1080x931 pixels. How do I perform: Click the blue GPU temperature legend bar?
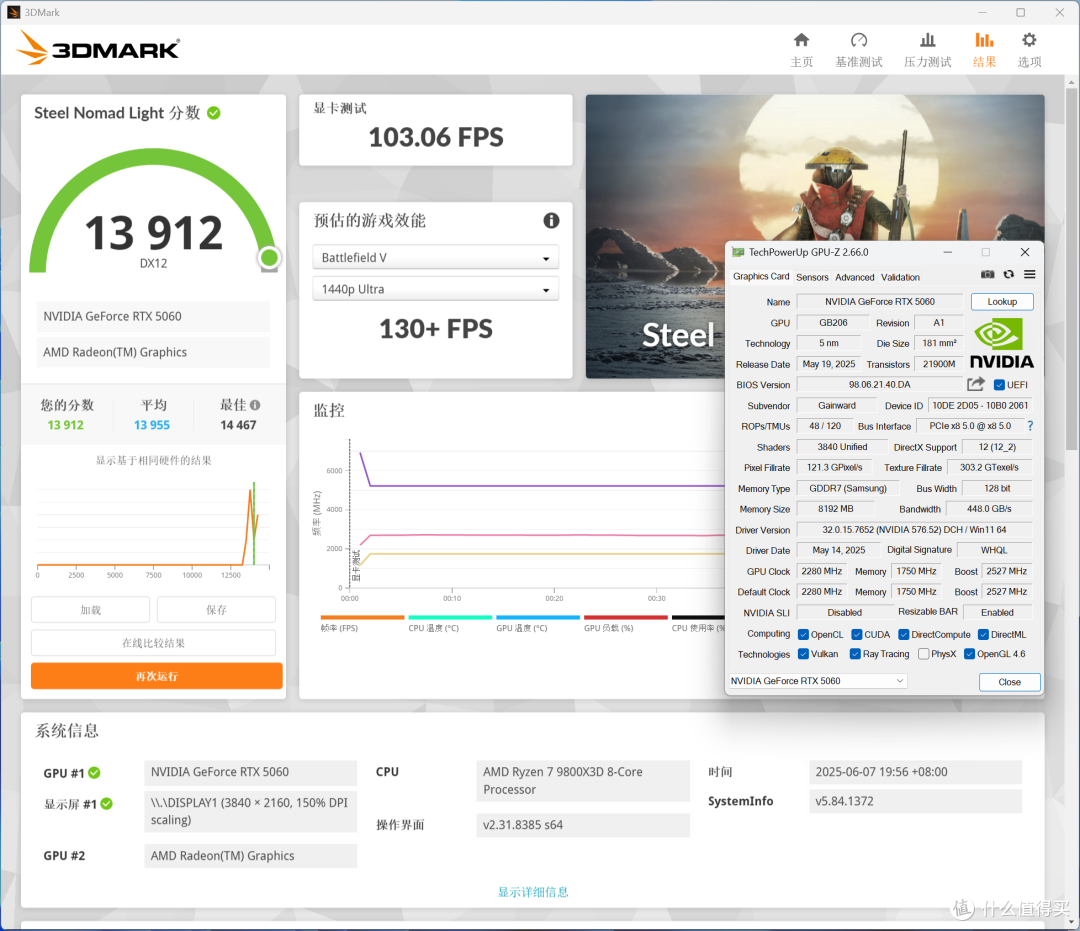pos(538,617)
